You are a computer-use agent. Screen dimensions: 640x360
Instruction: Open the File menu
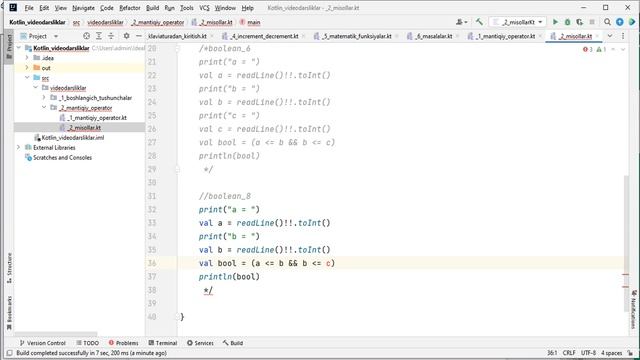pos(29,8)
